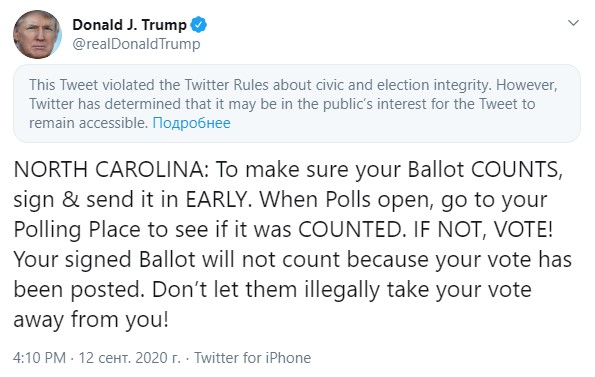Click the 'away from you!' tweet line
Viewport: 595px width, 377px height.
[x=91, y=320]
